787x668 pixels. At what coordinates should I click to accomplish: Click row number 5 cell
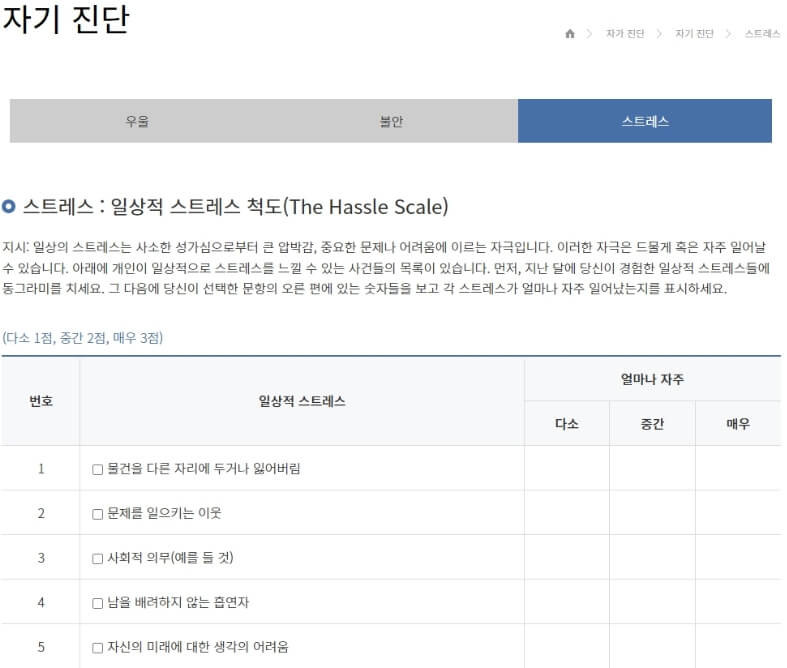point(41,647)
